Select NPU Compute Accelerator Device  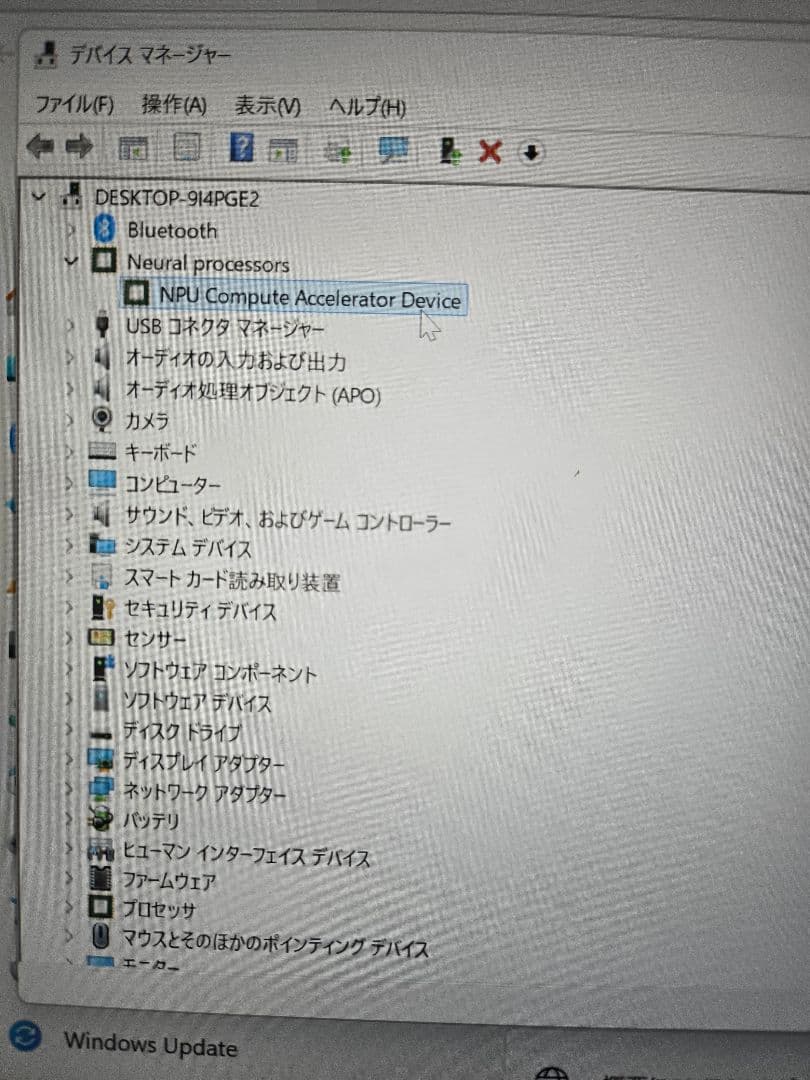click(309, 298)
